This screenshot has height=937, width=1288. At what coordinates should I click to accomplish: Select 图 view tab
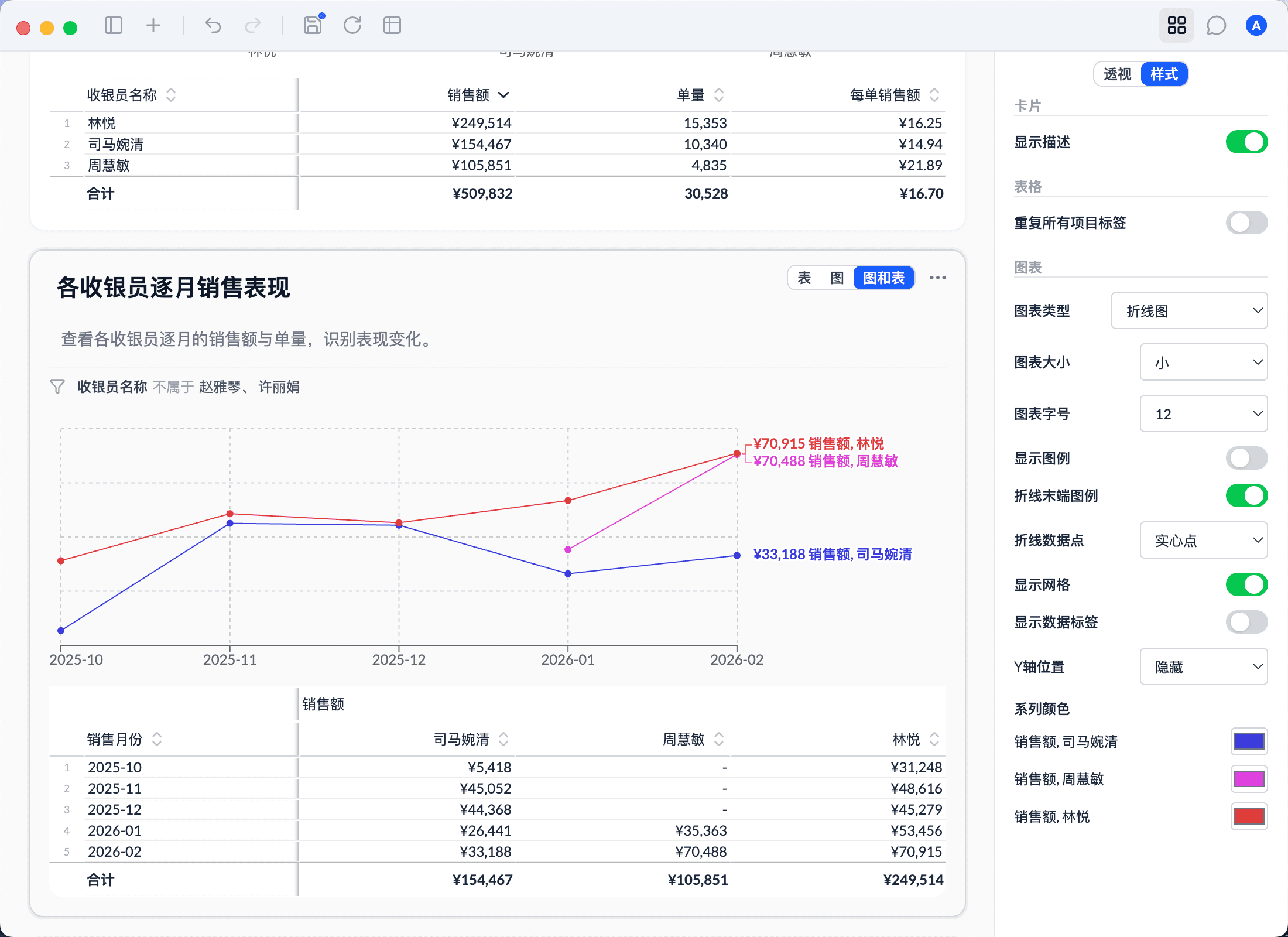point(837,278)
